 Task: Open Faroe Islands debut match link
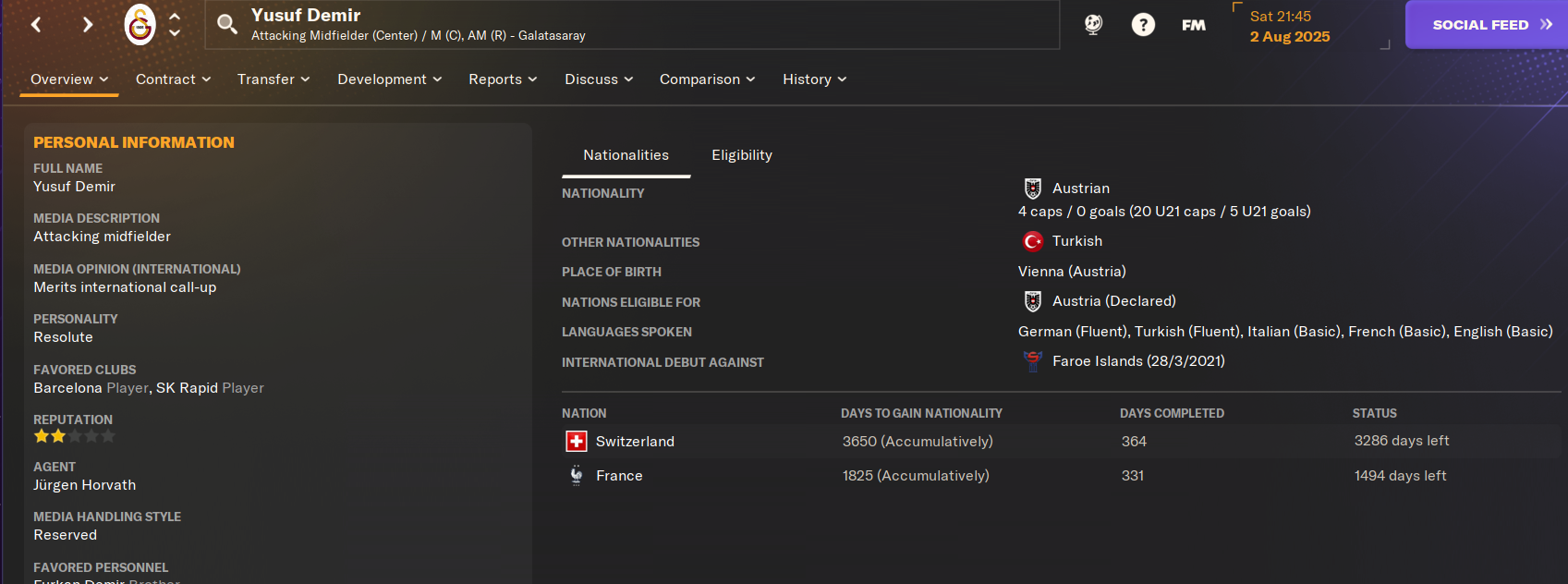tap(1138, 361)
